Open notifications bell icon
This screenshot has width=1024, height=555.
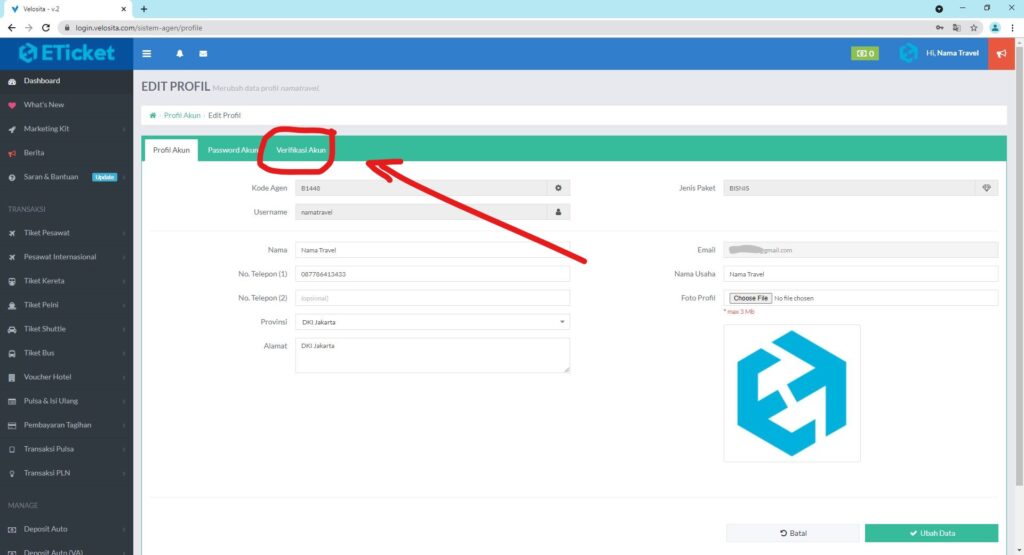pos(180,54)
